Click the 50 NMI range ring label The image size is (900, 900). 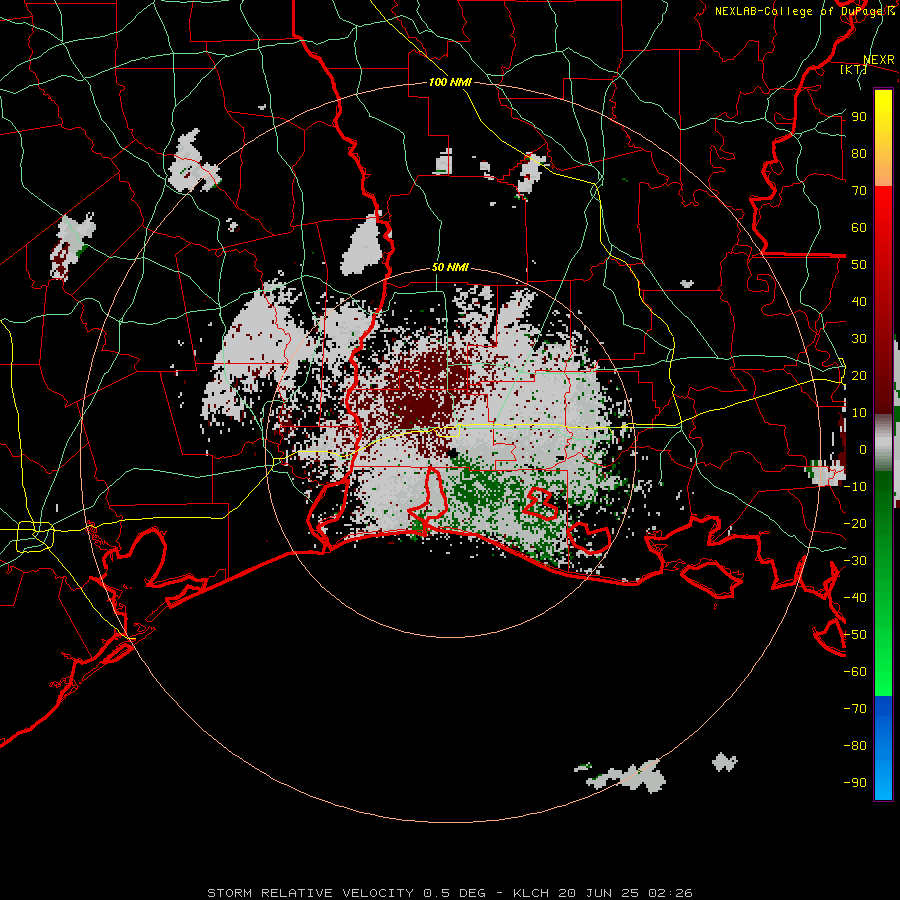click(x=450, y=267)
